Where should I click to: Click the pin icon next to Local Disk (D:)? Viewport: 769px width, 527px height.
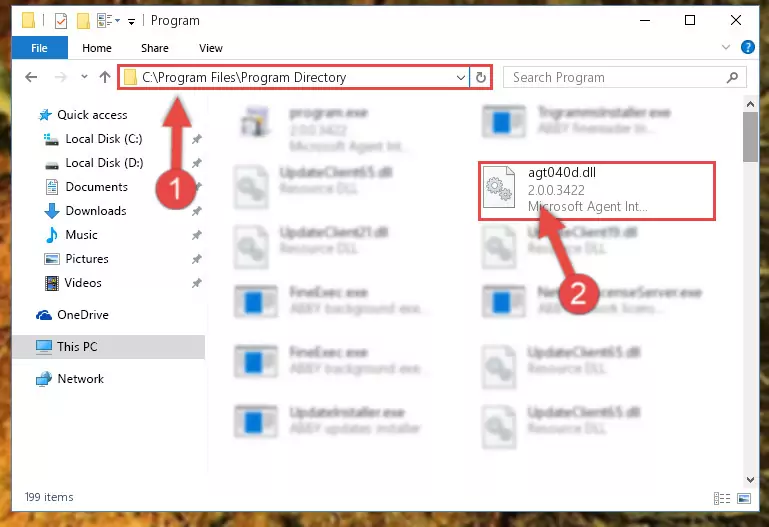point(197,163)
